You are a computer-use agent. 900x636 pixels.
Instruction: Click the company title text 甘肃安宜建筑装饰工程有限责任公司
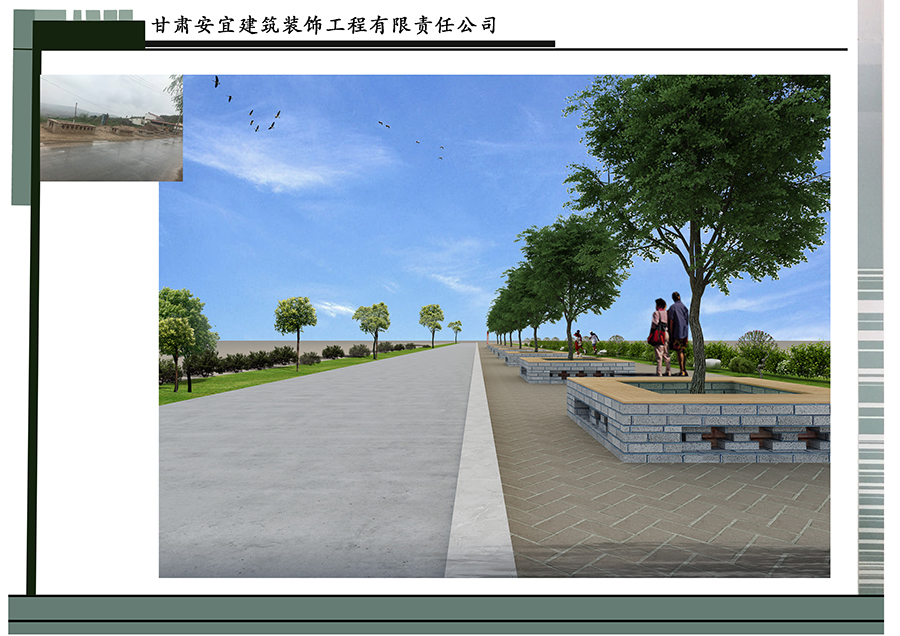coord(324,25)
